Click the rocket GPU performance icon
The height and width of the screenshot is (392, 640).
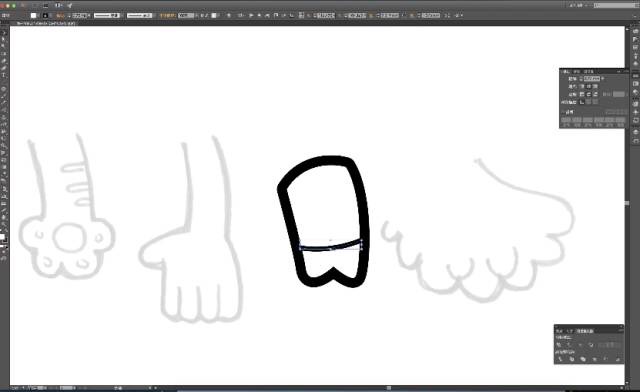pyautogui.click(x=70, y=5)
